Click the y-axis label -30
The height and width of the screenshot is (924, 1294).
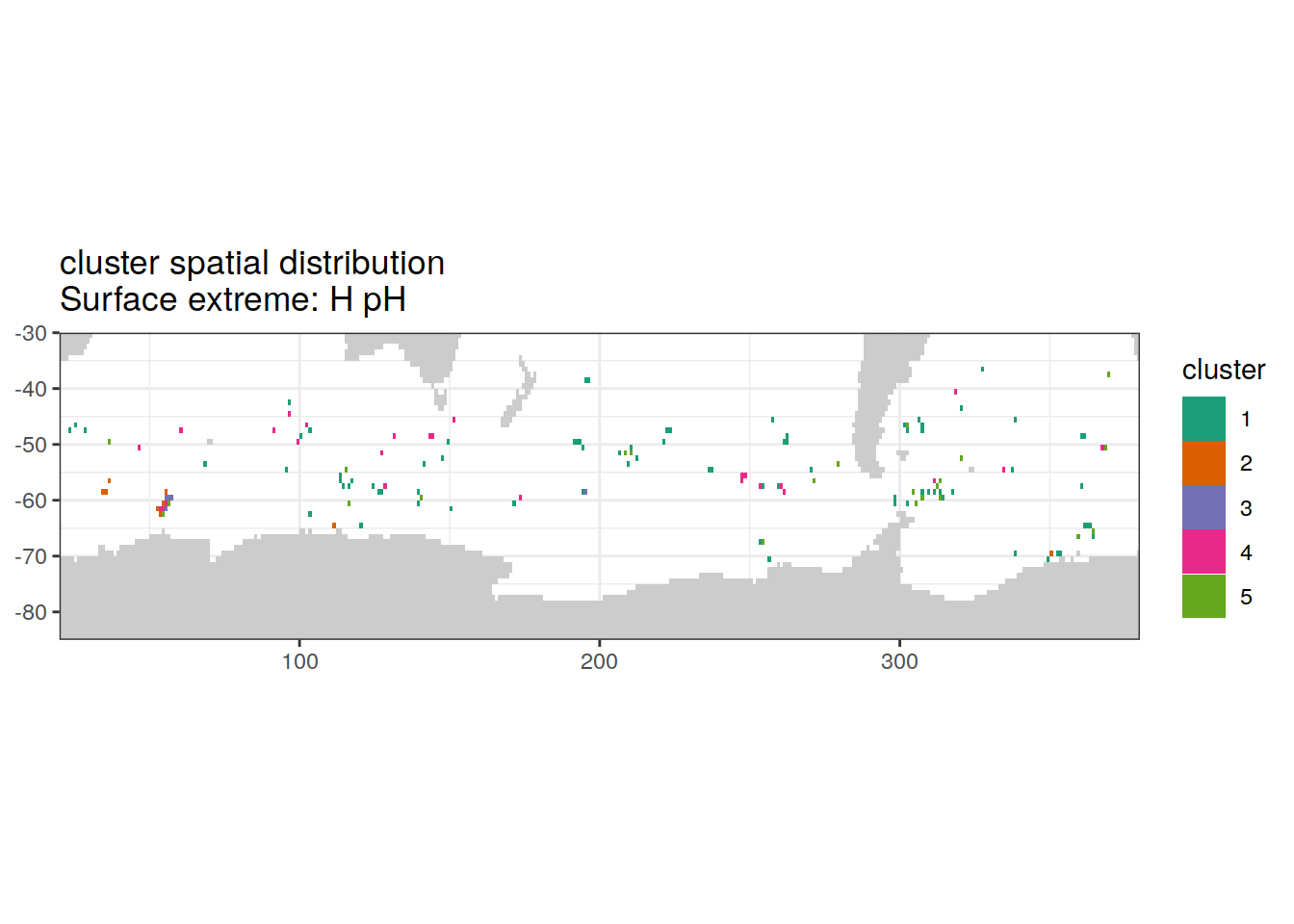pos(31,333)
